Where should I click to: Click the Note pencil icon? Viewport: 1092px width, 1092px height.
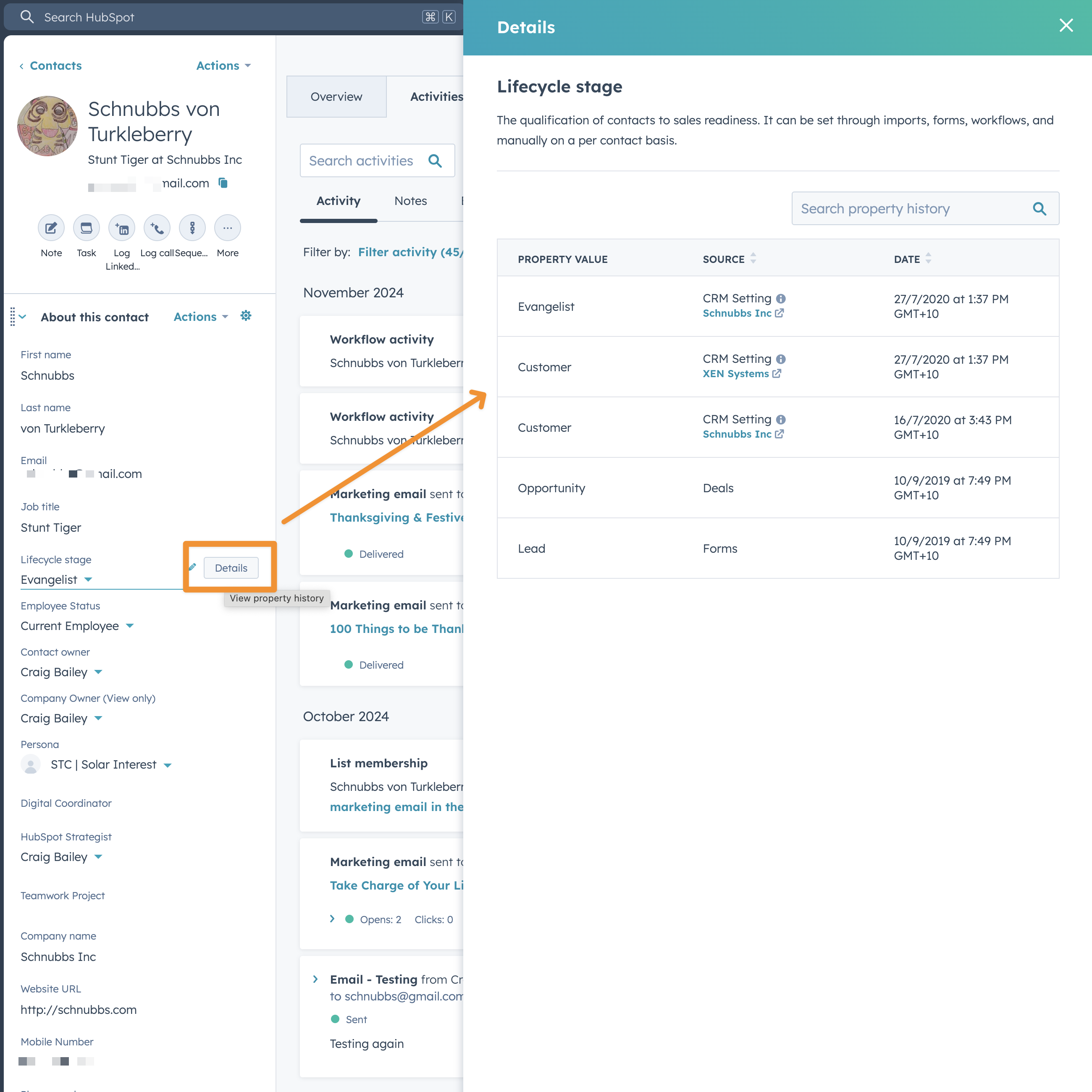point(51,228)
